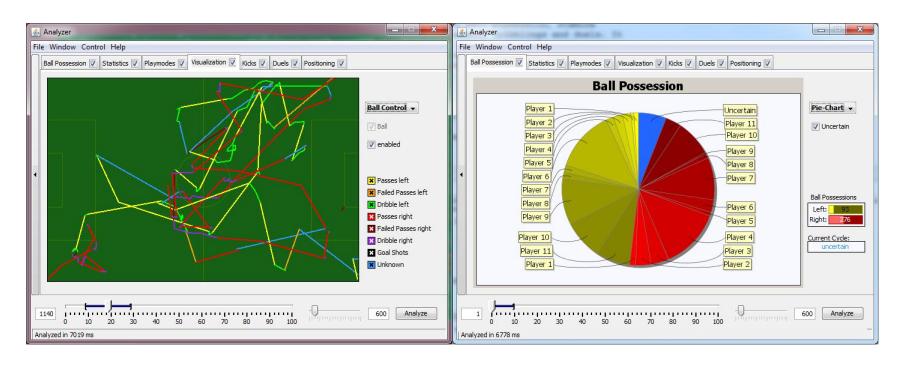
Task: Toggle Kicks tab checkbox, left window
Action: click(x=263, y=63)
